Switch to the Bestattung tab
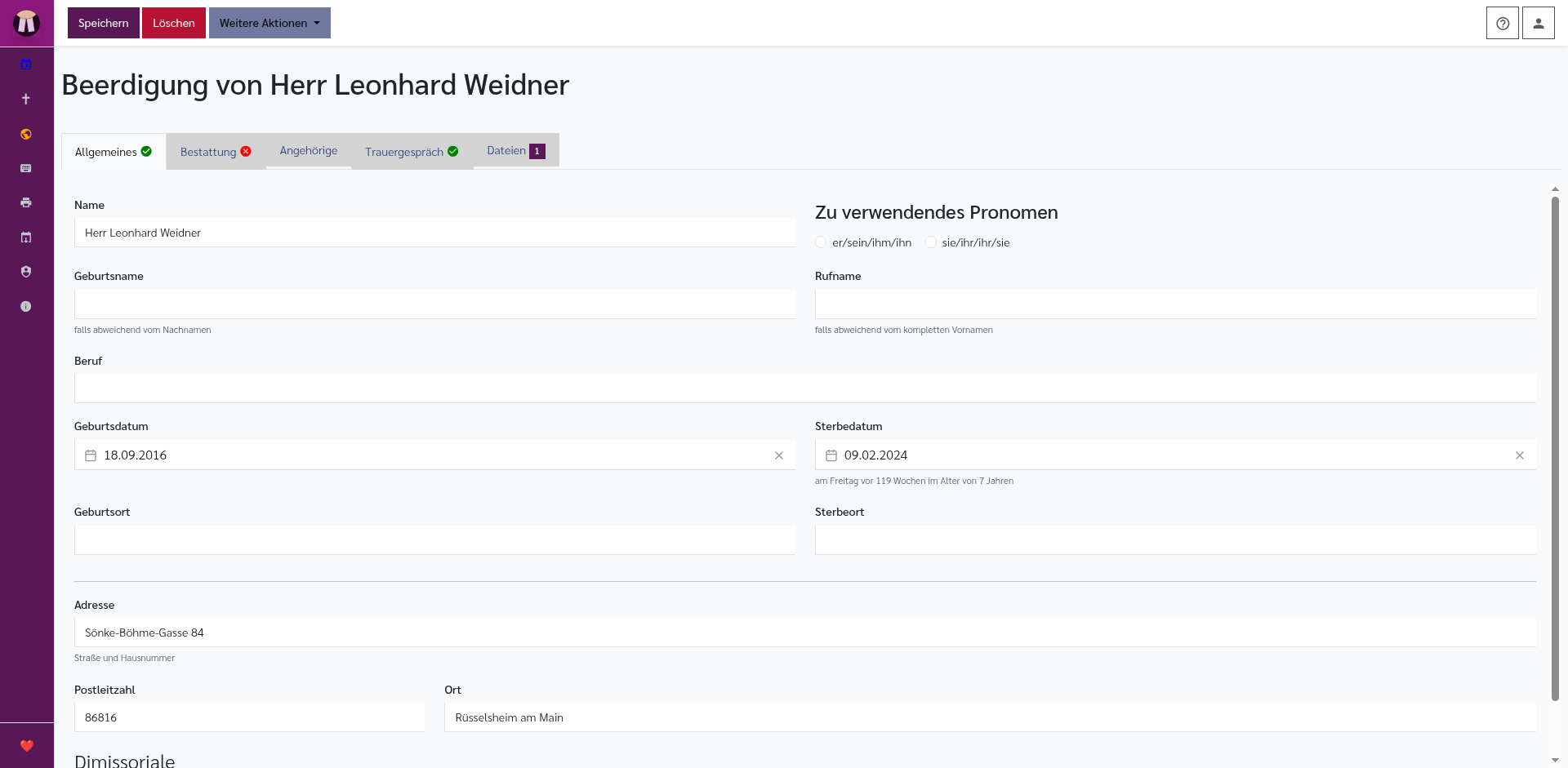The height and width of the screenshot is (768, 1568). (216, 152)
